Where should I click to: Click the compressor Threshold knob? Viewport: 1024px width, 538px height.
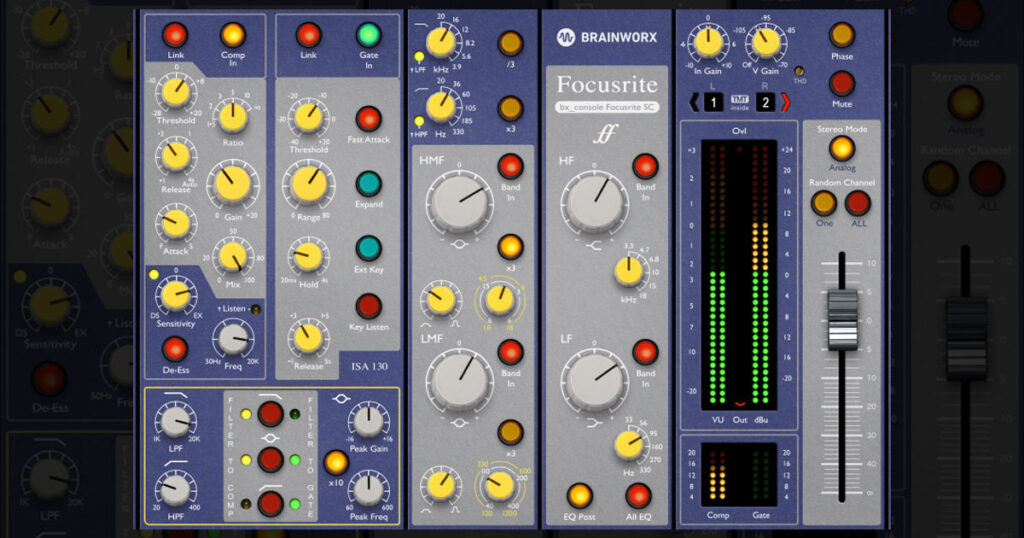[x=176, y=93]
